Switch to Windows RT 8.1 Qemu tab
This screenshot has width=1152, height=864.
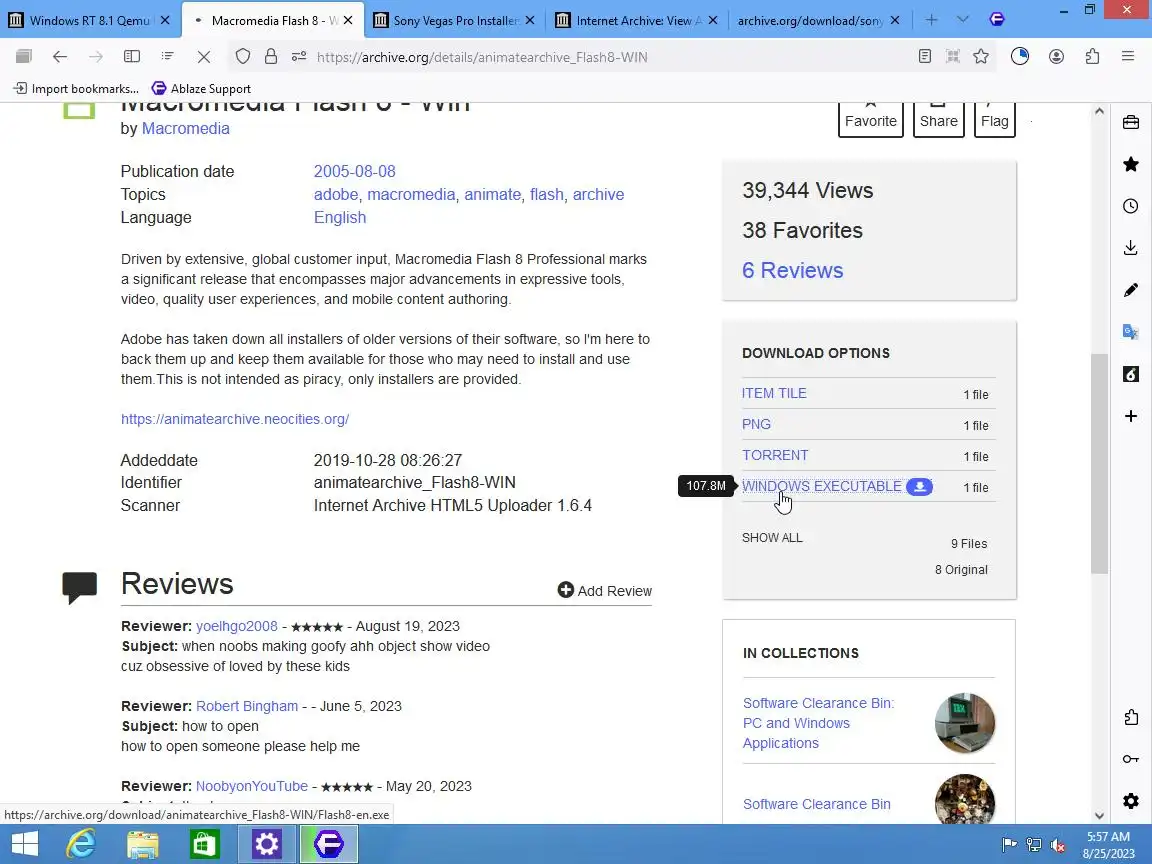point(90,20)
